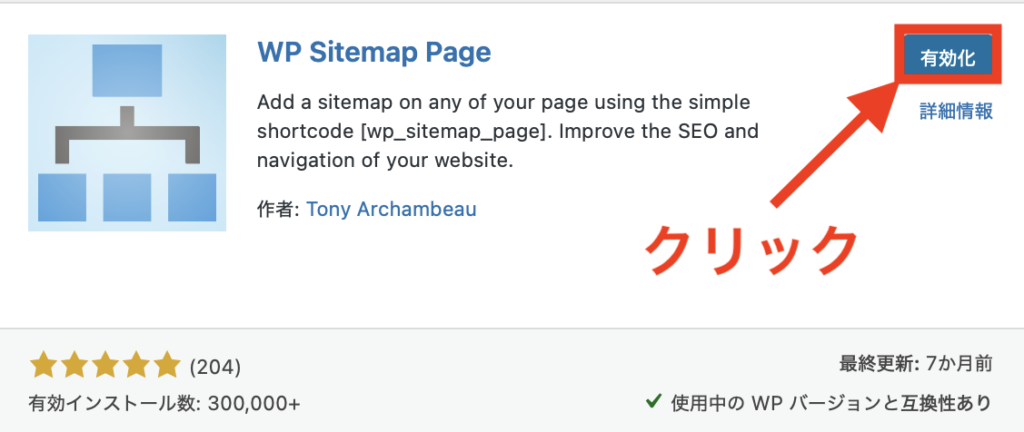This screenshot has height=432, width=1024.
Task: Open the 詳細情報 details link
Action: [x=956, y=111]
